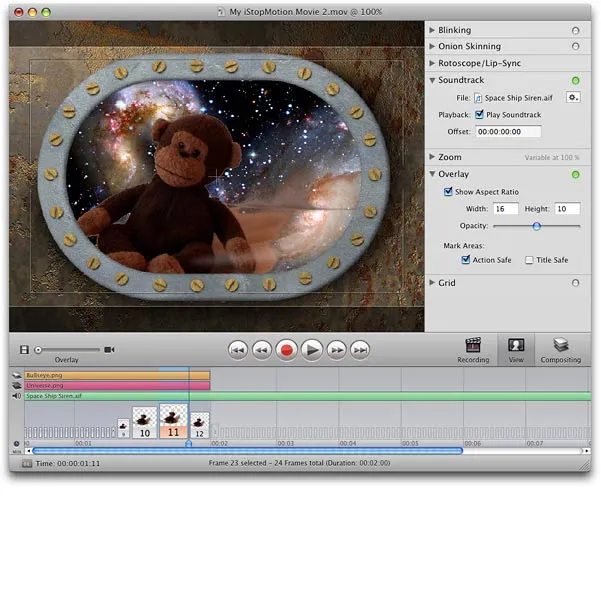Click the status bar icon beside Time
This screenshot has height=601, width=601.
(27, 464)
